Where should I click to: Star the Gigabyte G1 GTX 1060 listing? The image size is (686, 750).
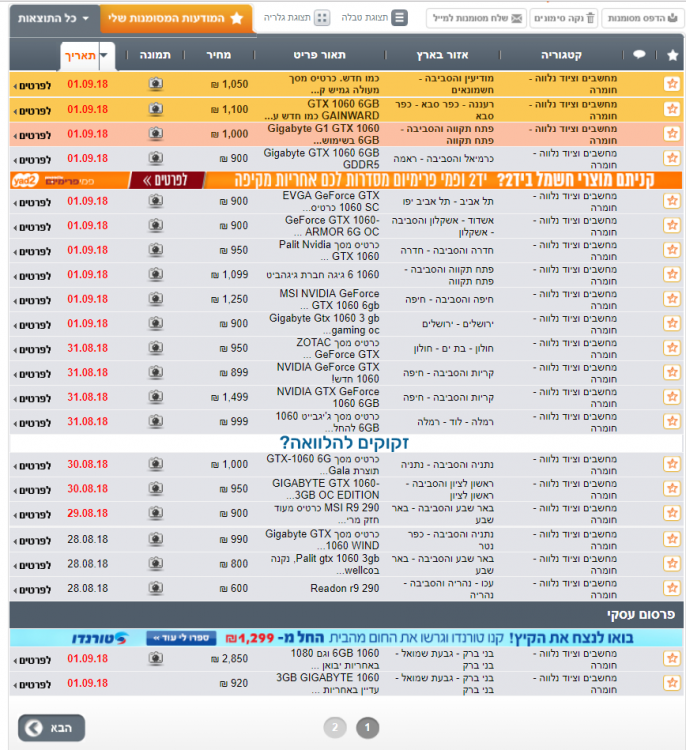tap(672, 133)
